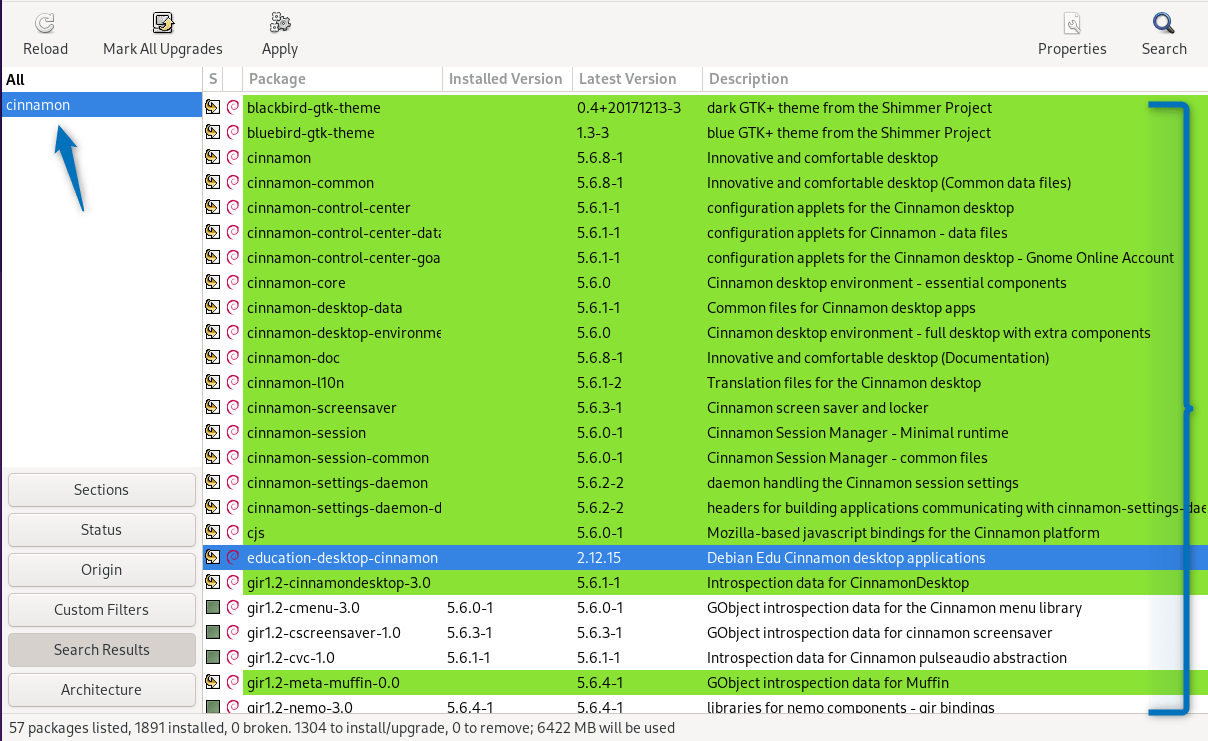This screenshot has width=1208, height=741.
Task: Click the swirl icon beside gir1.2-meta-muffin-0.0
Action: click(234, 682)
